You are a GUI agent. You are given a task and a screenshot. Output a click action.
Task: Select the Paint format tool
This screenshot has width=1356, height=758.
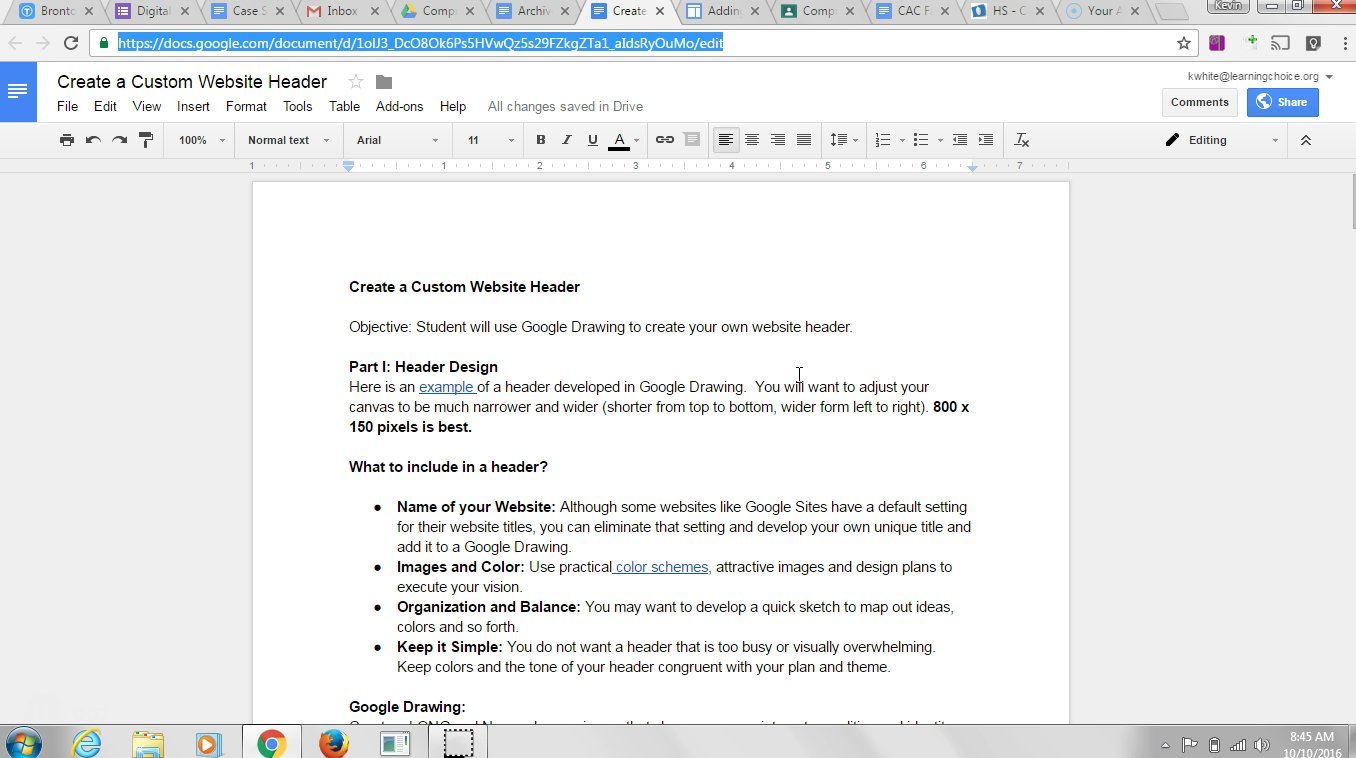tap(145, 140)
